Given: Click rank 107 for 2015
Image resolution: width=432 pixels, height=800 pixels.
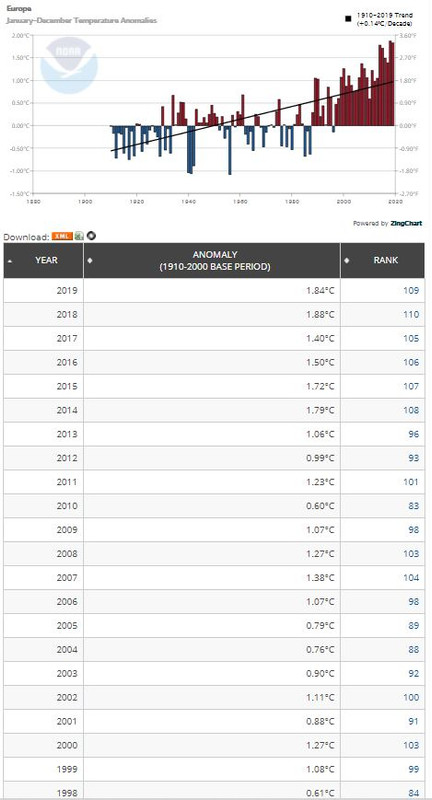Looking at the screenshot, I should pyautogui.click(x=411, y=387).
